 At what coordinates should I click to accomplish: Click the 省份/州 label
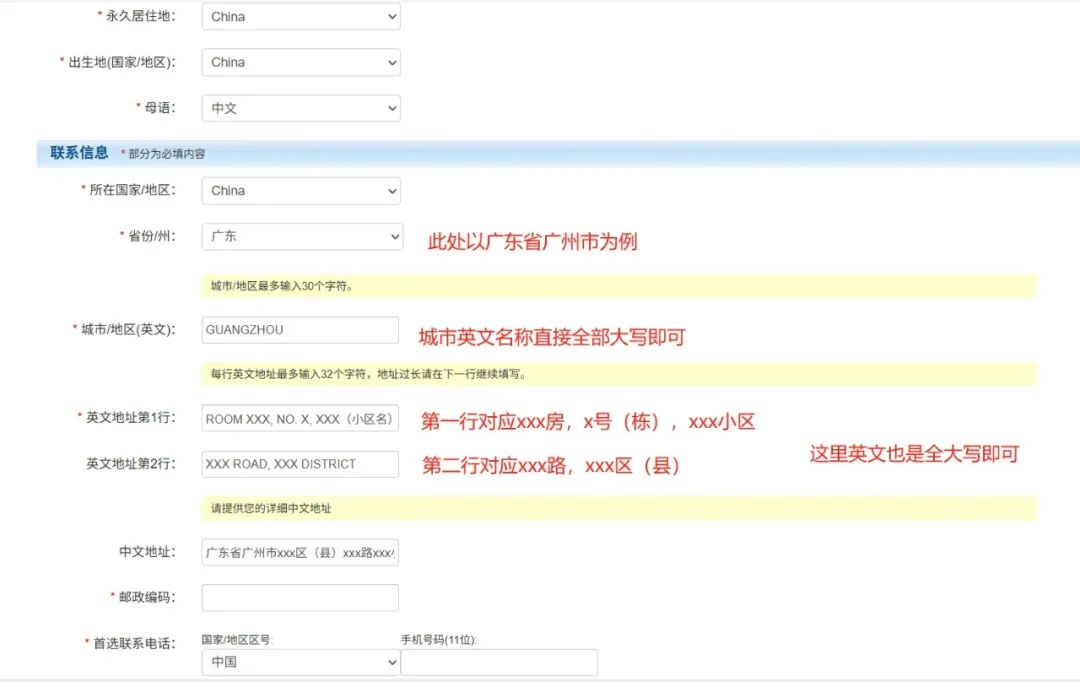click(152, 236)
